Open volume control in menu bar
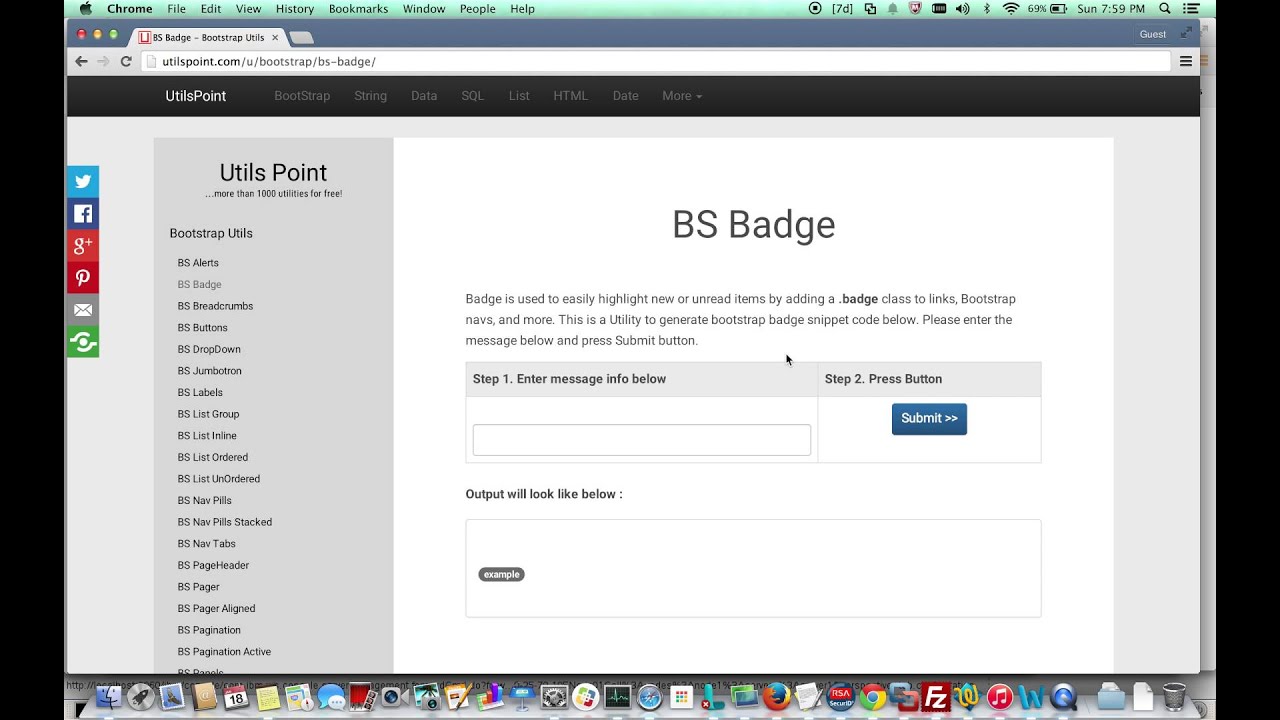 pyautogui.click(x=962, y=8)
